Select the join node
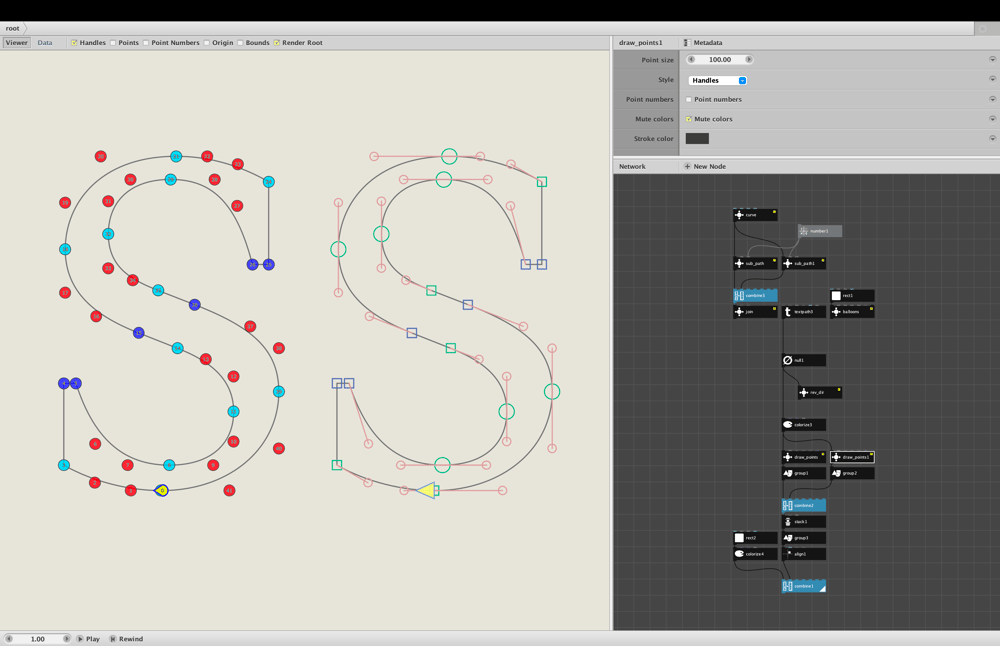 [x=755, y=312]
